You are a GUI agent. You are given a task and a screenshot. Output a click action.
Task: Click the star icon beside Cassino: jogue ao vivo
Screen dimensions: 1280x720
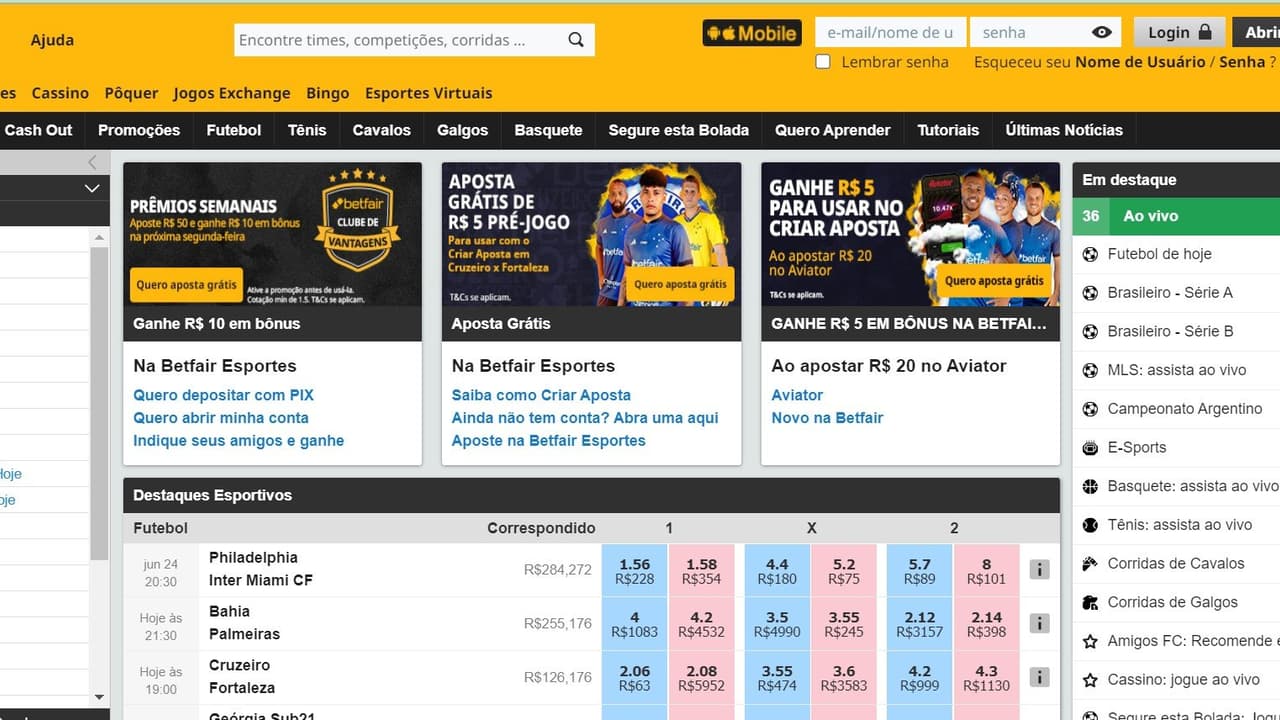coord(1090,679)
